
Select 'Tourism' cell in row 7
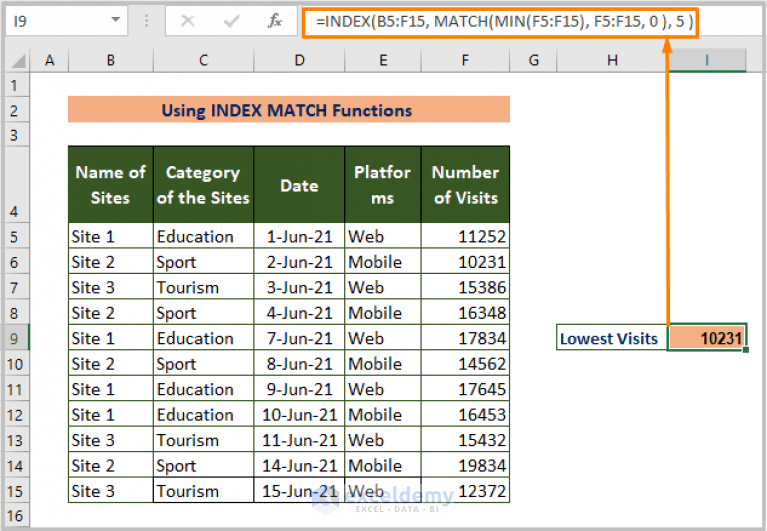pyautogui.click(x=203, y=287)
